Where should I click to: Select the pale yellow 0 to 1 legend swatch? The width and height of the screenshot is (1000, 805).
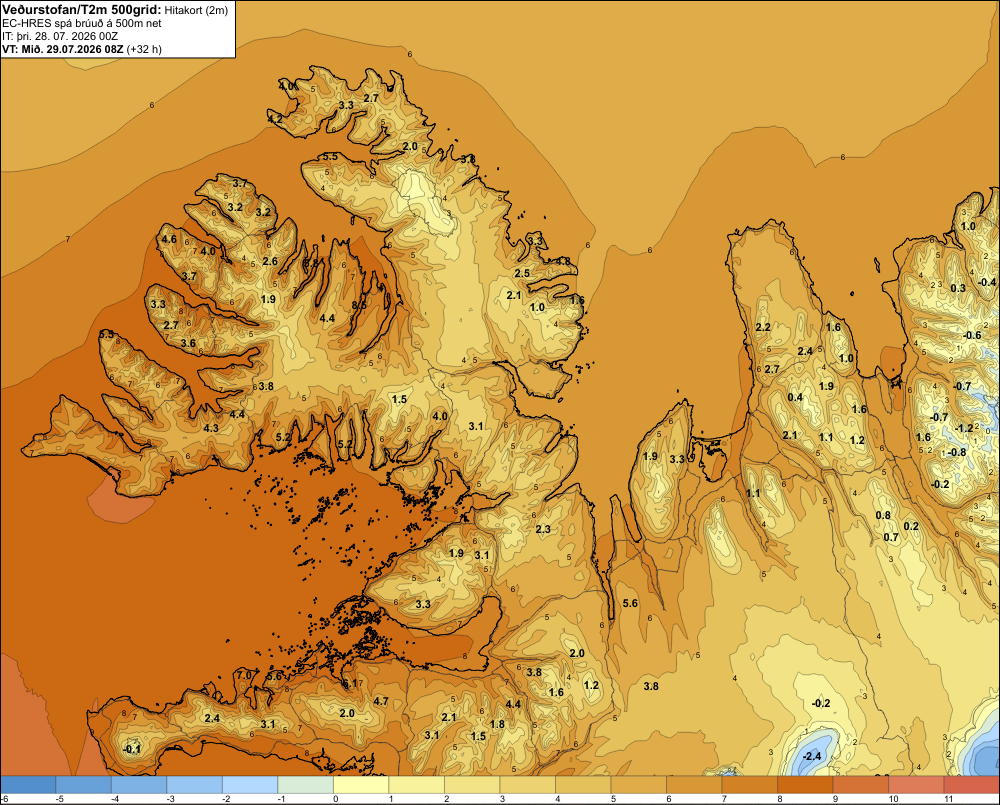point(361,785)
